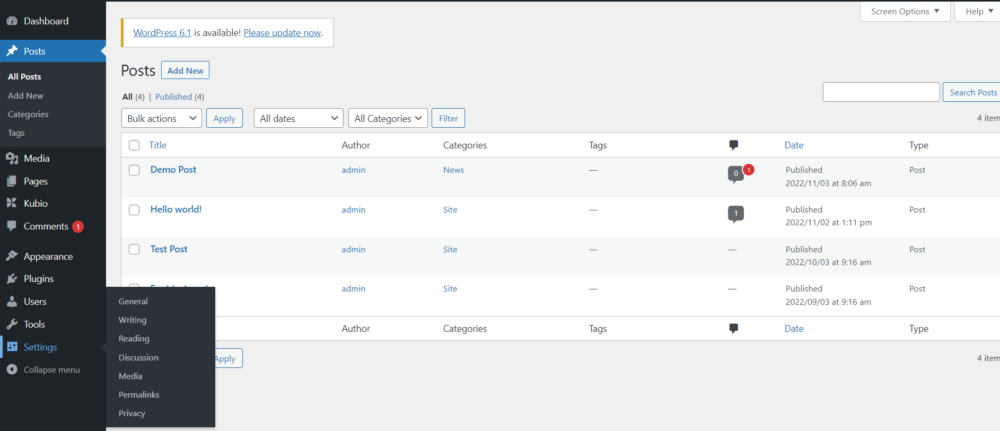
Task: Check the Hello world! row checkbox
Action: (134, 210)
